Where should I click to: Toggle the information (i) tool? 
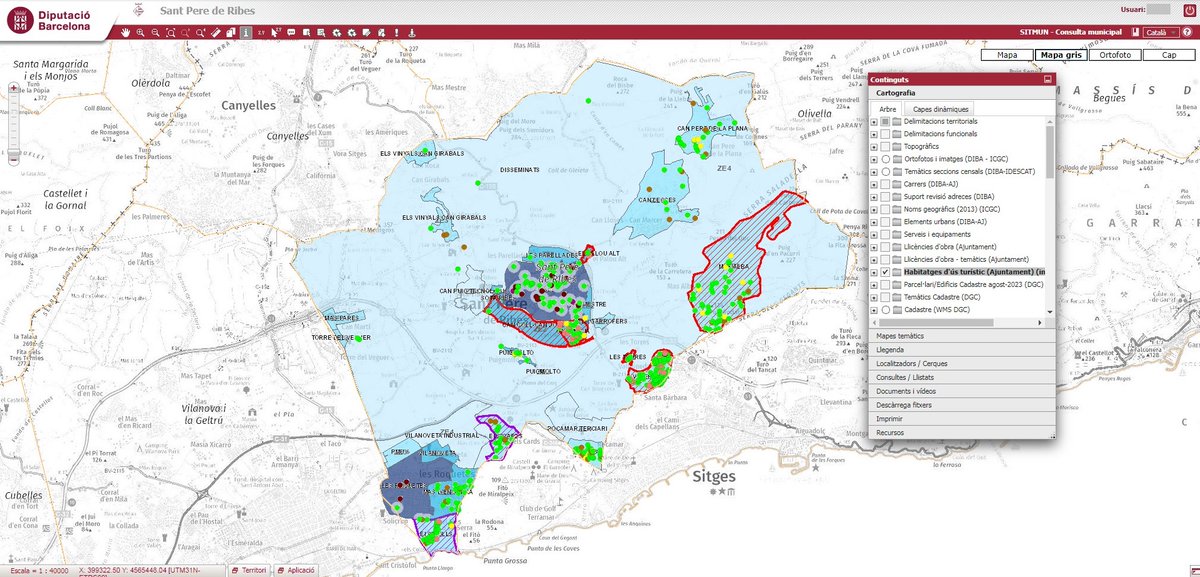(246, 33)
